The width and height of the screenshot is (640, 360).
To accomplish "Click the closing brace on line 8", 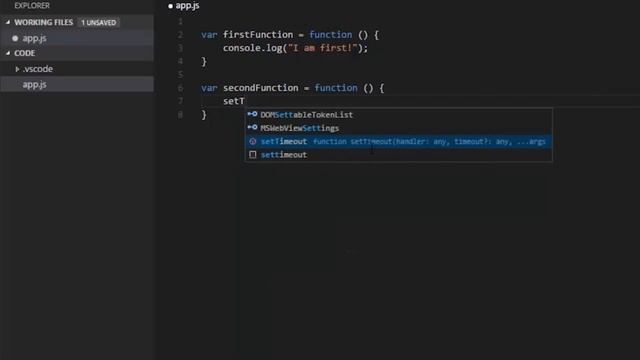I will (x=204, y=115).
